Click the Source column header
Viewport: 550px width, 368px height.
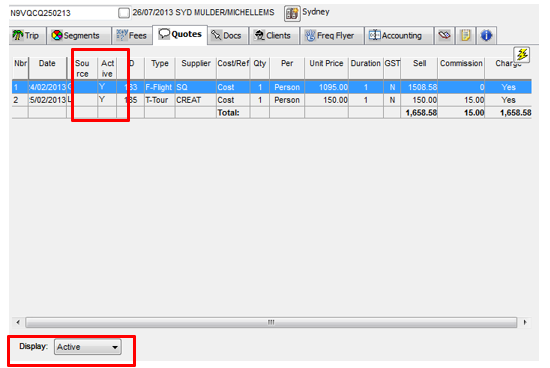(82, 68)
